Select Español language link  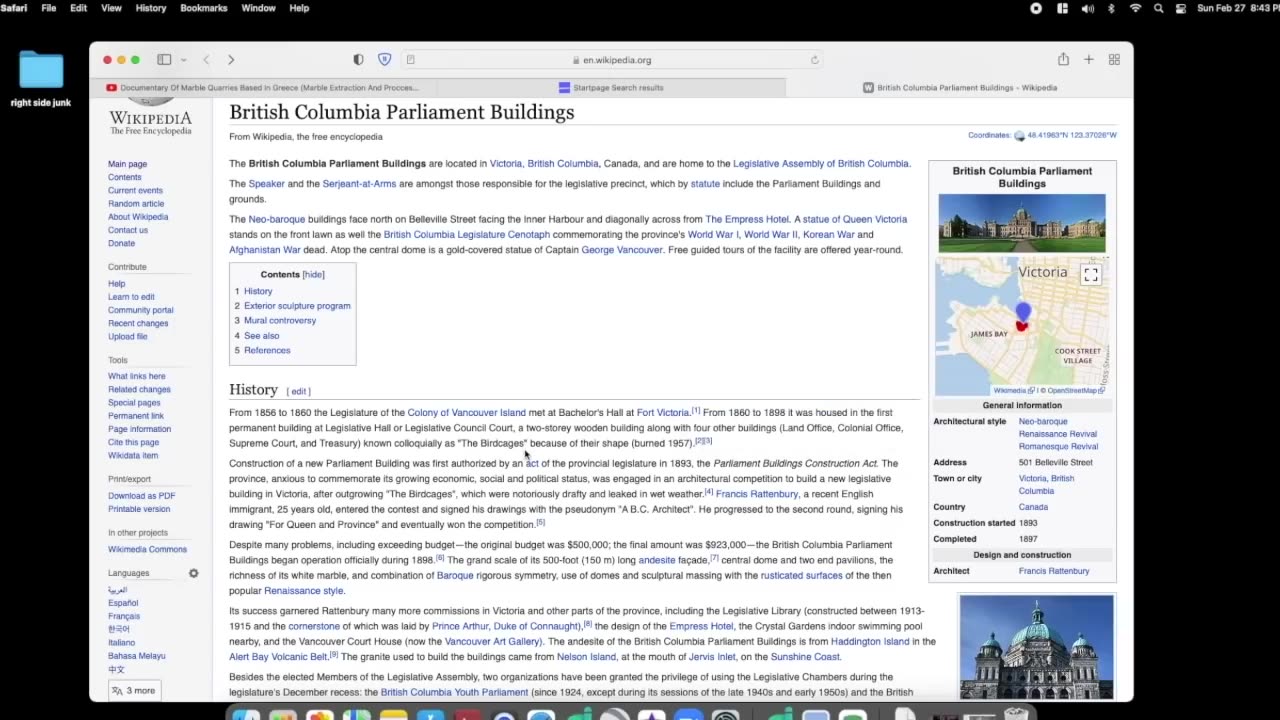[123, 603]
